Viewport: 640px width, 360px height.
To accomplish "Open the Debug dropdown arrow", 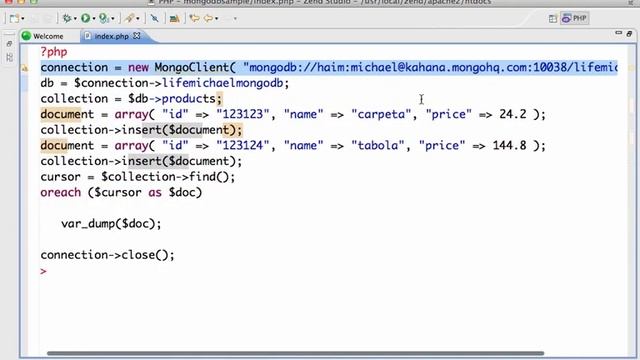I will pyautogui.click(x=75, y=19).
